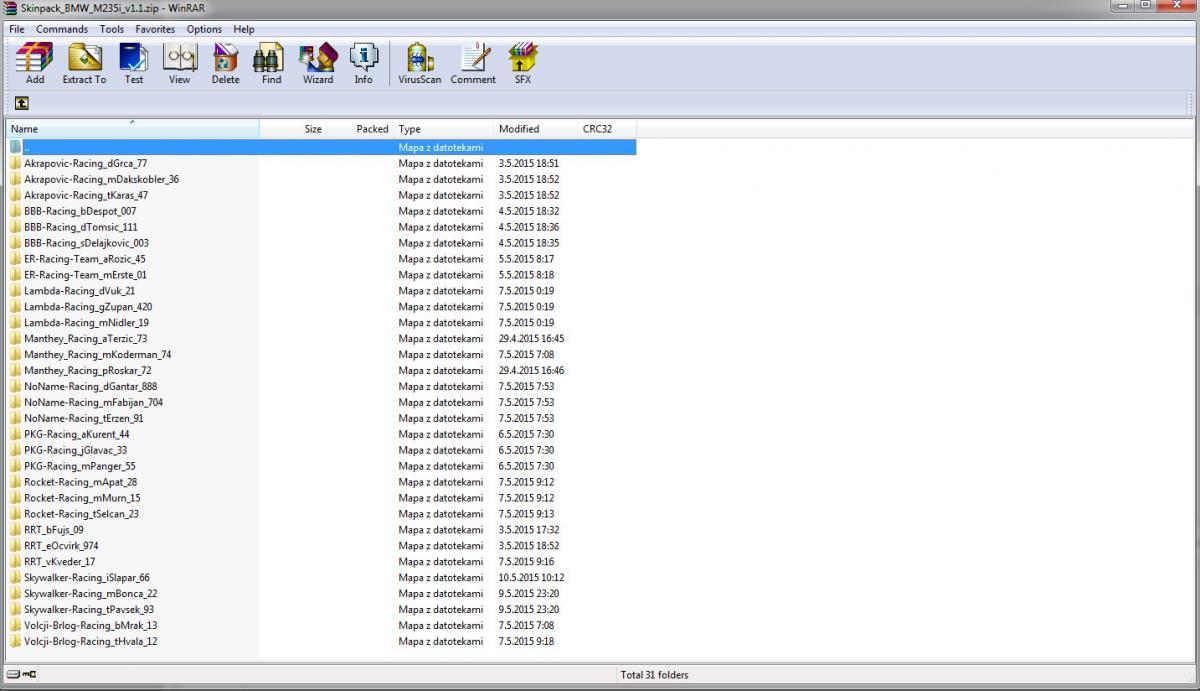Click folder icon of Lambda-Racing_dVuk_21
Screen dimensions: 1200x691
[15, 291]
